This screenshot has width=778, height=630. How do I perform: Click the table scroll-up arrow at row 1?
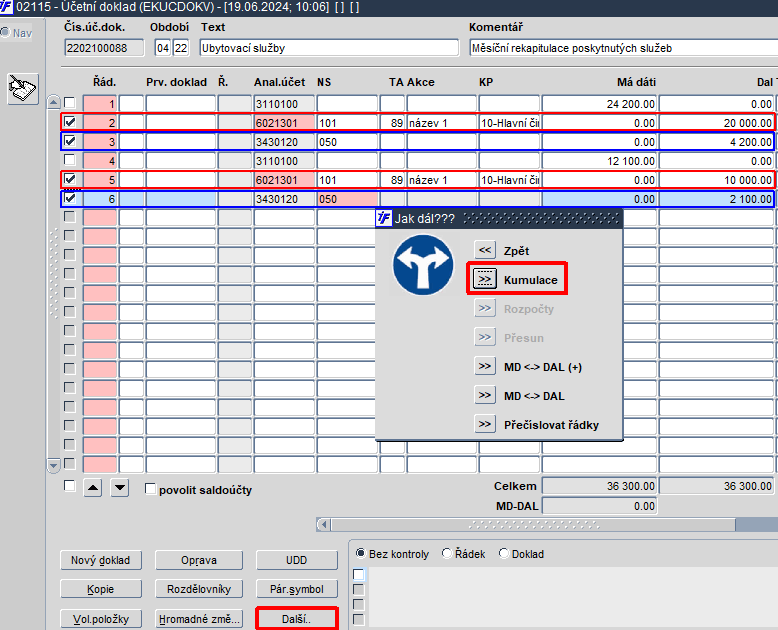click(54, 103)
